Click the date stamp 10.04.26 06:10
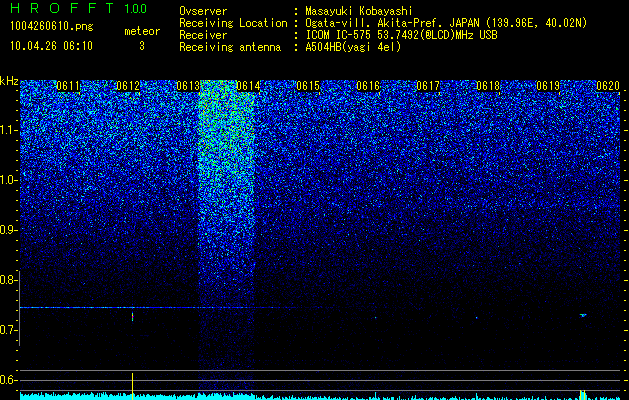 [52, 46]
